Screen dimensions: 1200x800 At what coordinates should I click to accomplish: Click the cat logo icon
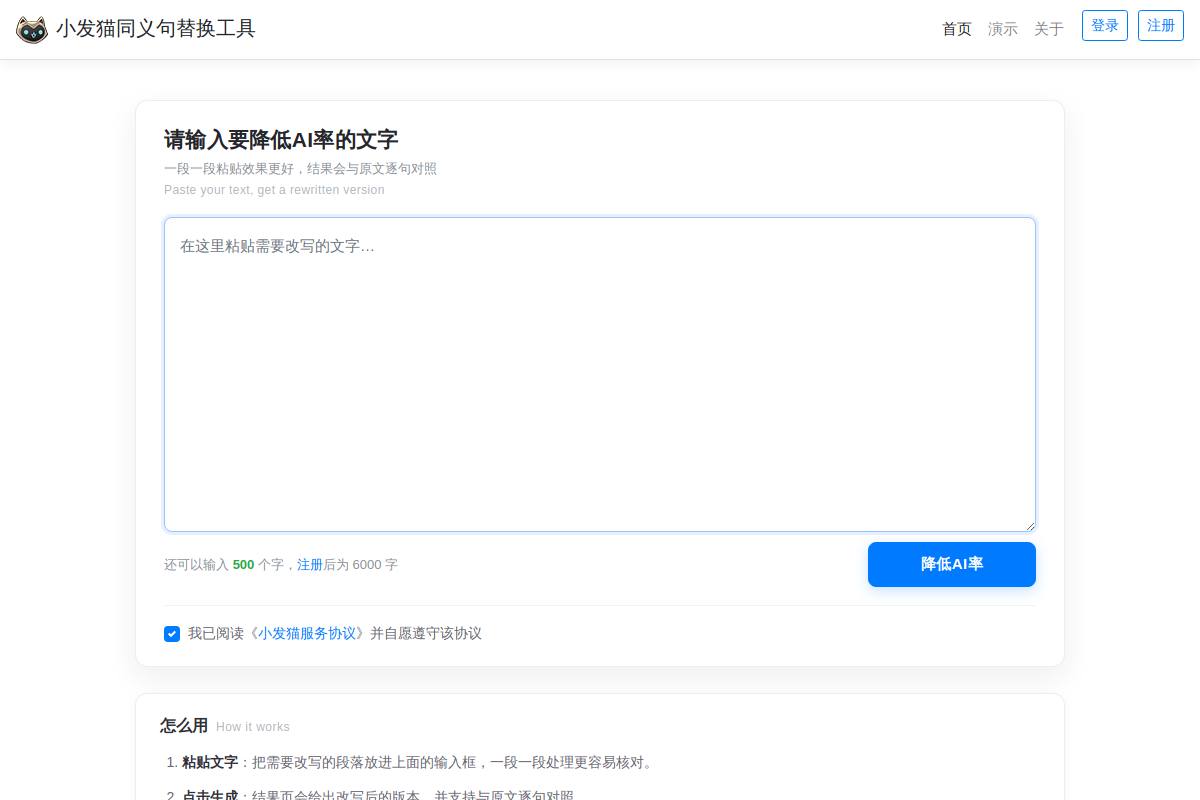[x=32, y=29]
